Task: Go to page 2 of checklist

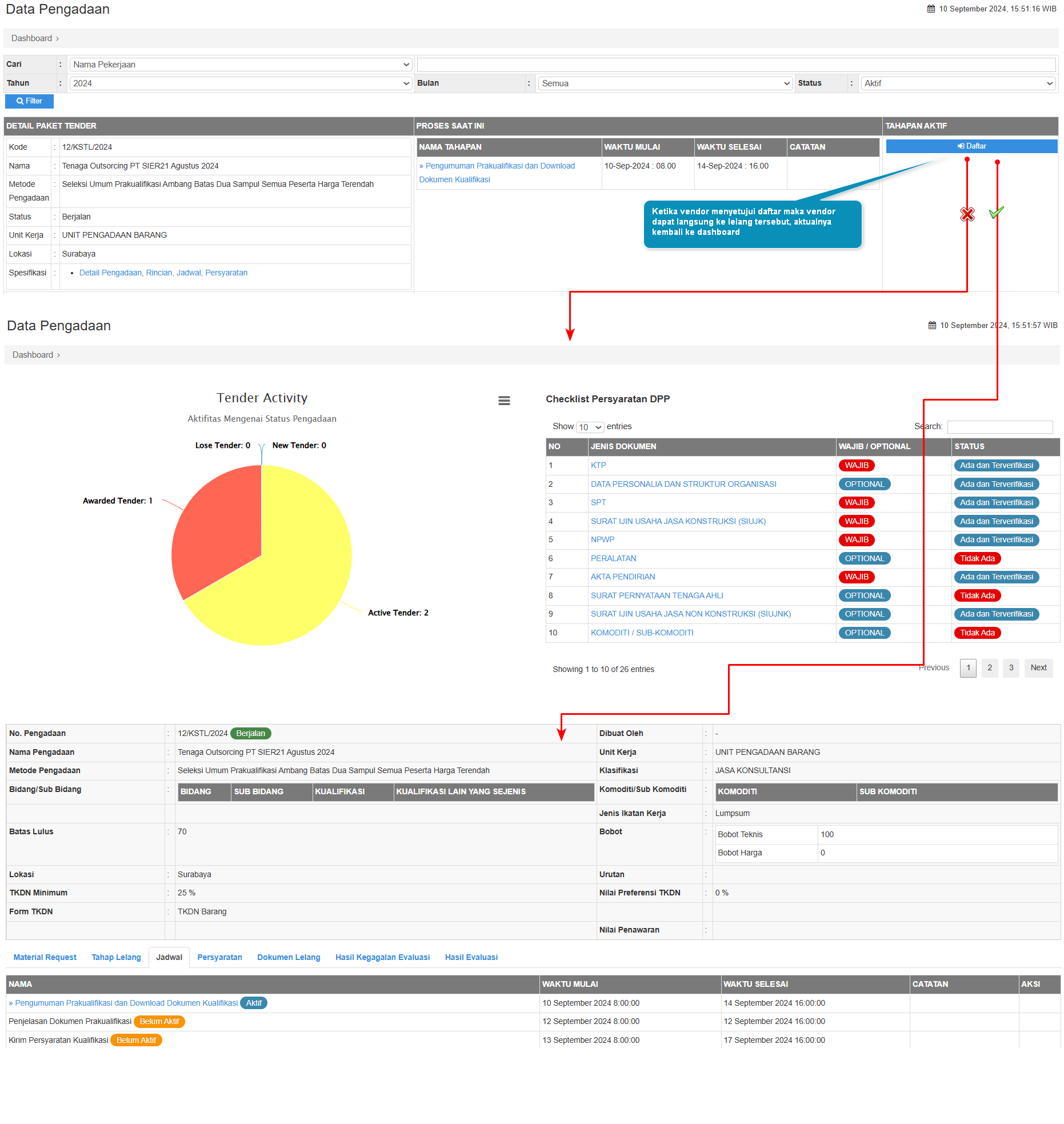Action: click(989, 668)
